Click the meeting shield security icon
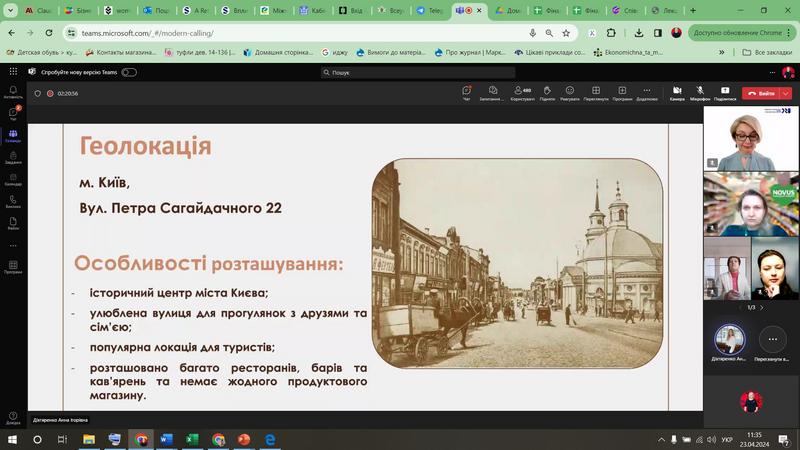The image size is (800, 450). pyautogui.click(x=37, y=93)
